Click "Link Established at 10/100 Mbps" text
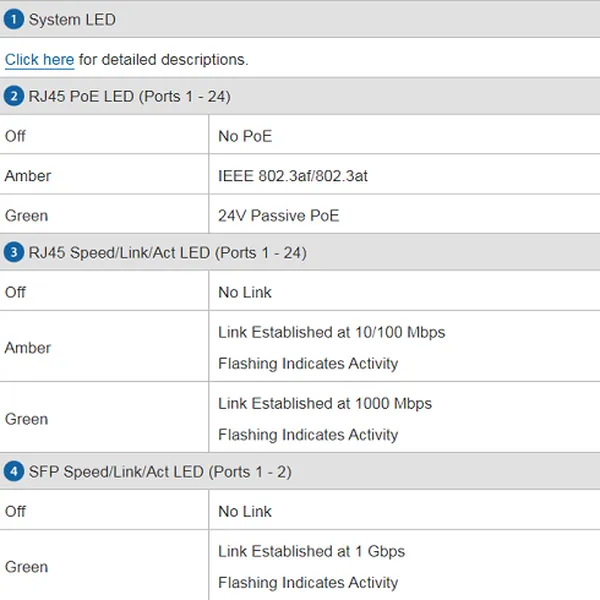The height and width of the screenshot is (600, 600). [x=331, y=332]
